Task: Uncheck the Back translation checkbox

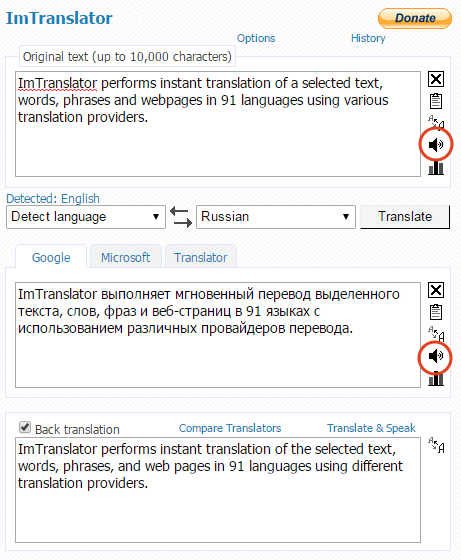Action: pyautogui.click(x=25, y=427)
